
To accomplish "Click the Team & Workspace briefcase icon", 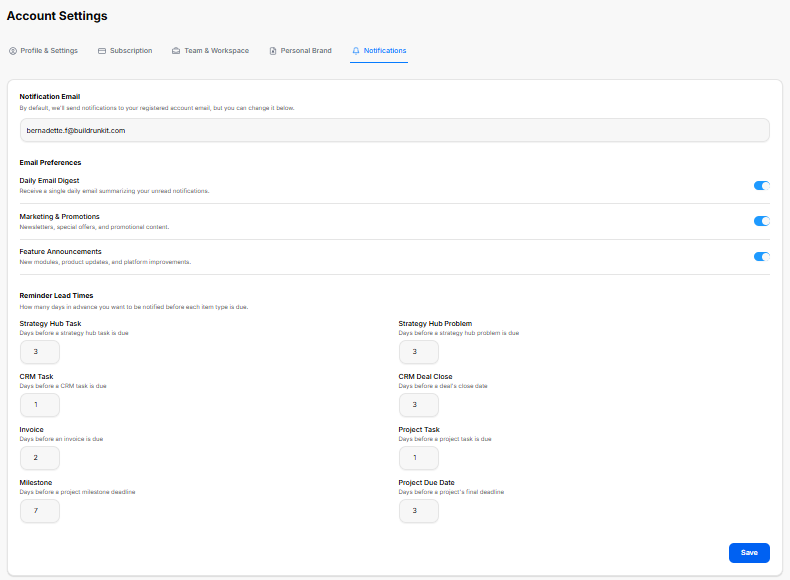I will [x=176, y=51].
